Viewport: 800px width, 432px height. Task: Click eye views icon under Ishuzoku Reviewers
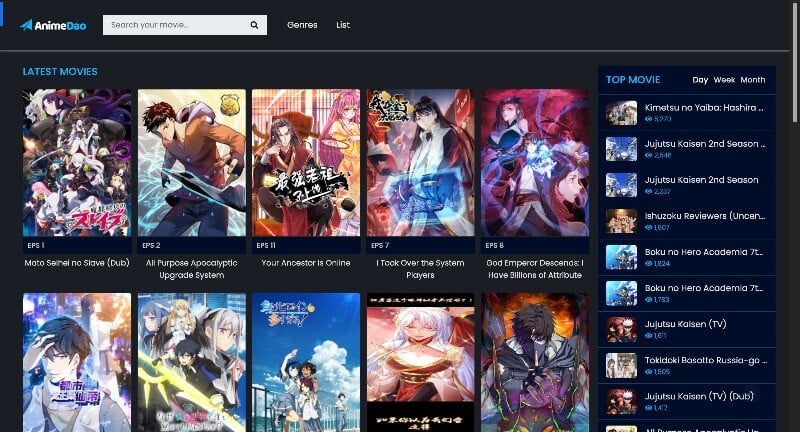pos(648,227)
